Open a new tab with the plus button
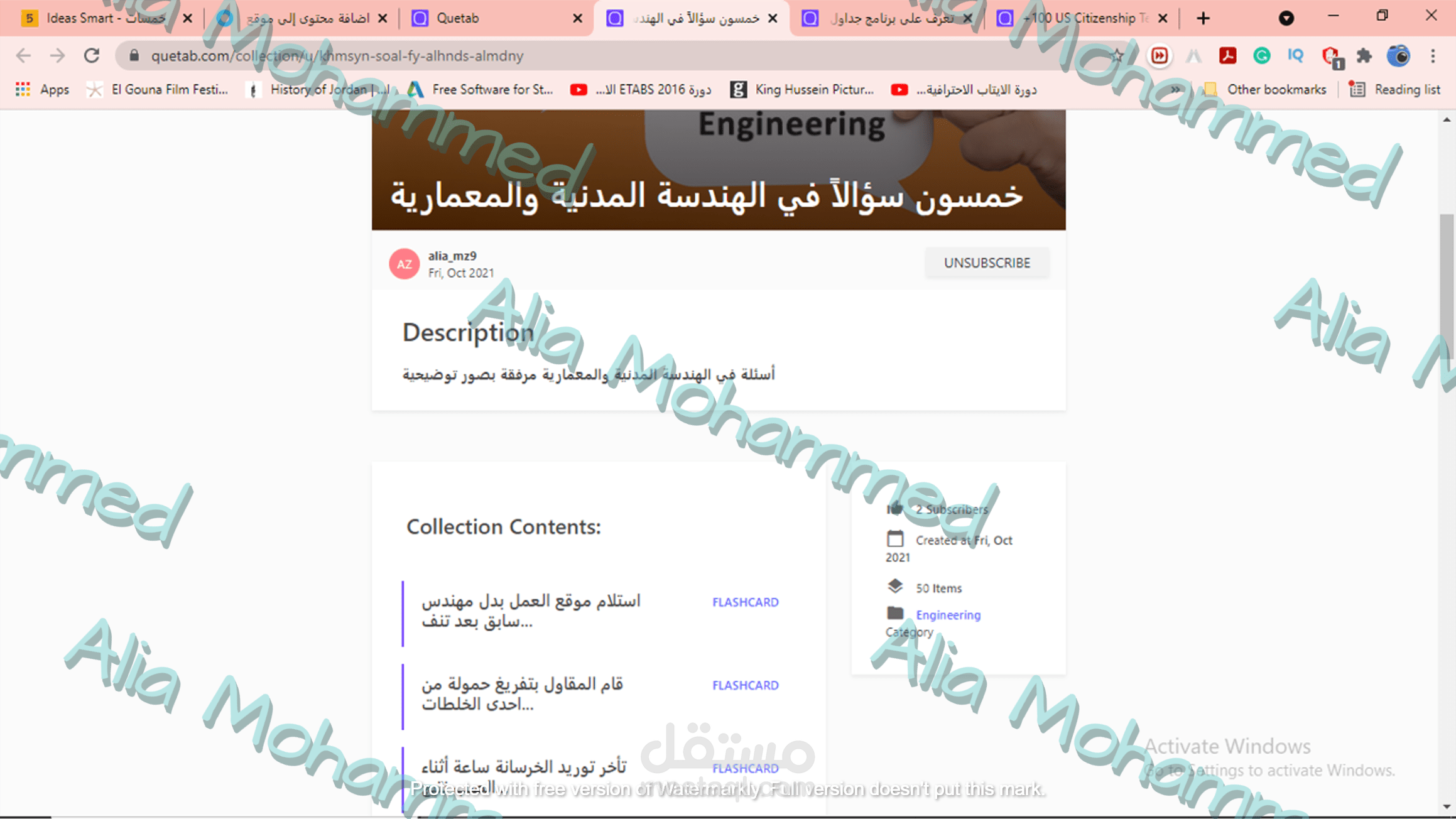 [x=1203, y=18]
